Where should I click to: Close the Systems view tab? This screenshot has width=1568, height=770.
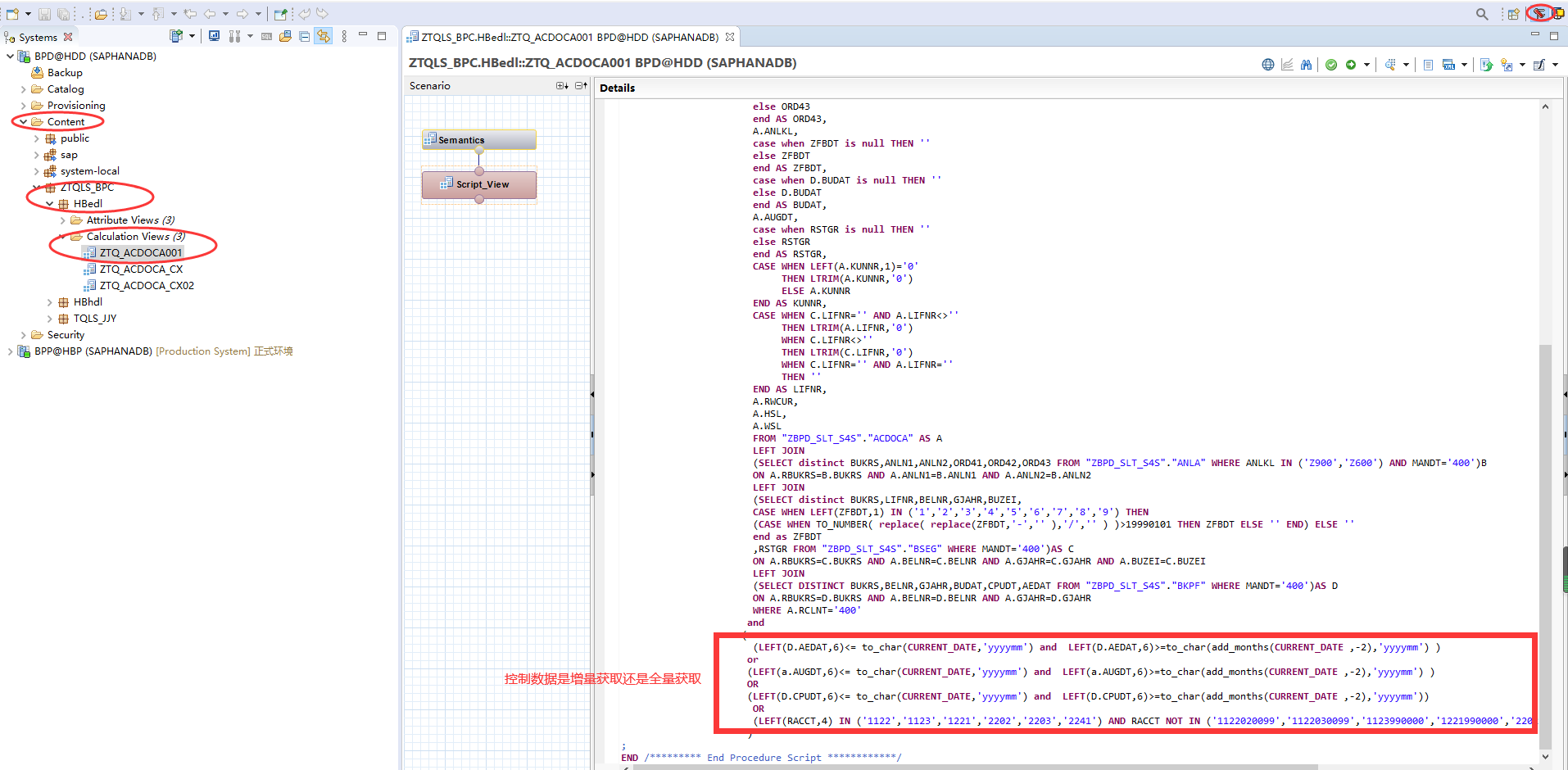point(68,37)
